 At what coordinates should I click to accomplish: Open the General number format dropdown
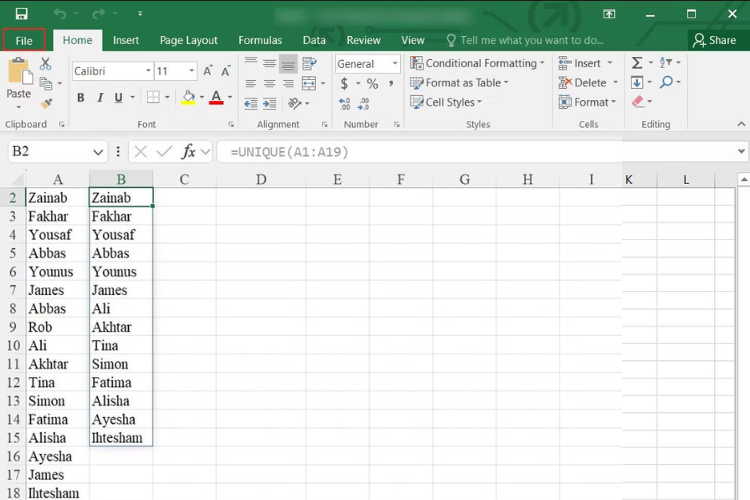click(395, 64)
